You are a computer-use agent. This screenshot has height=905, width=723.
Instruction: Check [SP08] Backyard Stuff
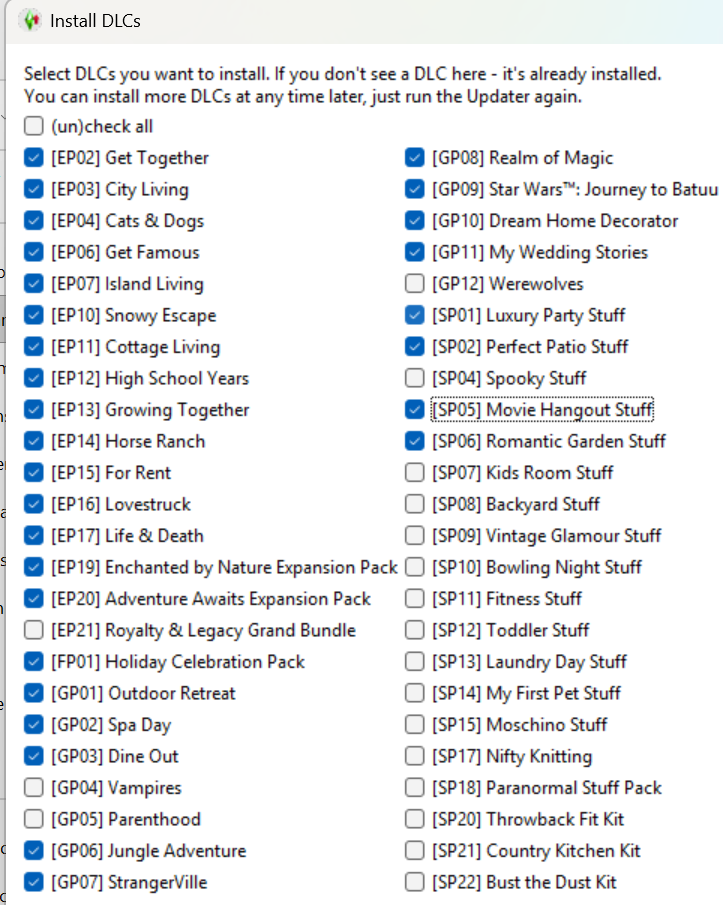click(x=414, y=504)
